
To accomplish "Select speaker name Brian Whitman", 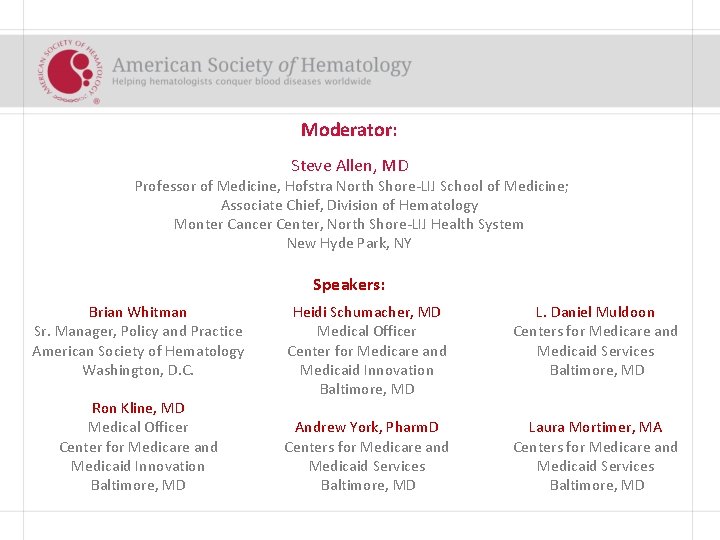I will click(x=138, y=312).
